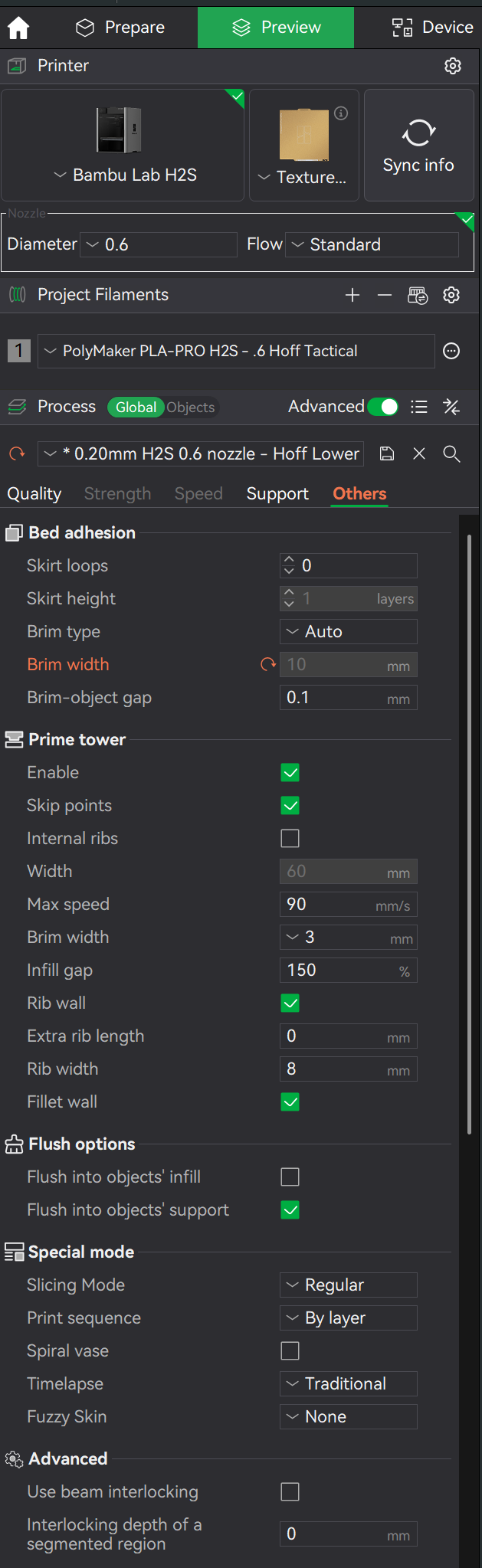482x1568 pixels.
Task: Click the compare presets icon
Action: (451, 407)
